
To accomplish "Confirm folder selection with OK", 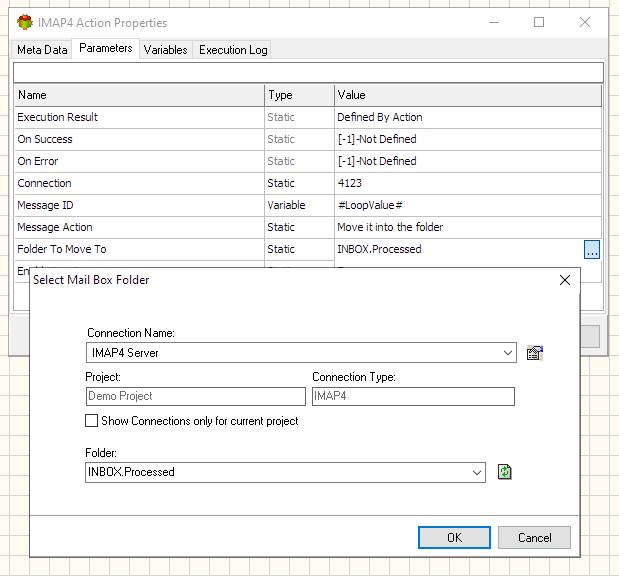I will point(454,537).
